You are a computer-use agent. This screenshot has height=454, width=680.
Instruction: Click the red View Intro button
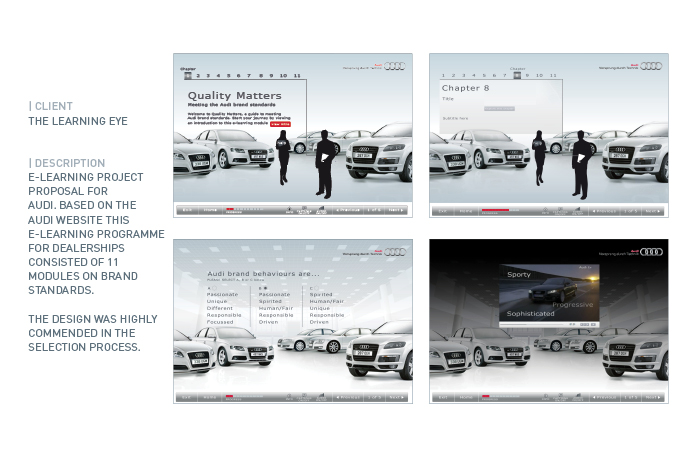(x=279, y=124)
